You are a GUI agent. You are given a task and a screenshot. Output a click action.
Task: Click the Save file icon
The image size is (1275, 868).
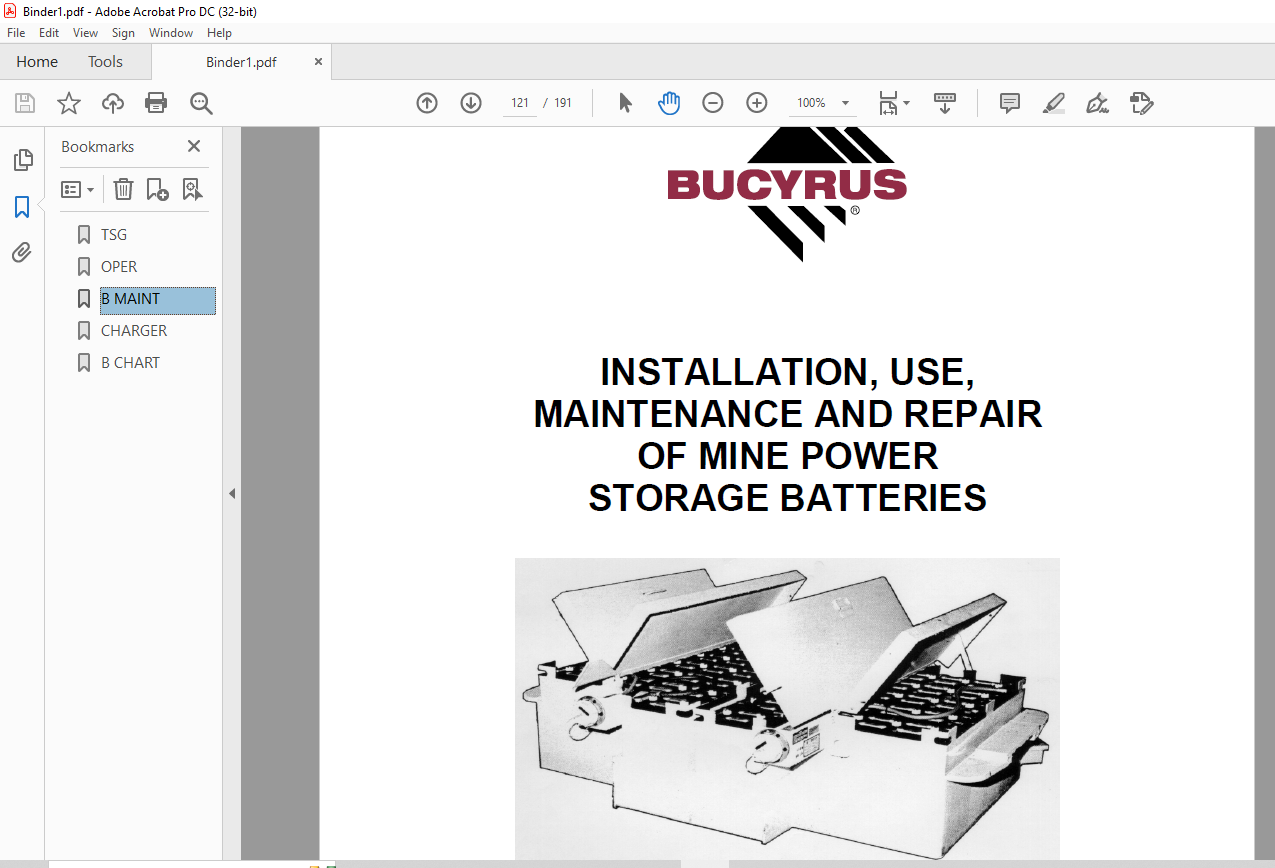coord(25,103)
